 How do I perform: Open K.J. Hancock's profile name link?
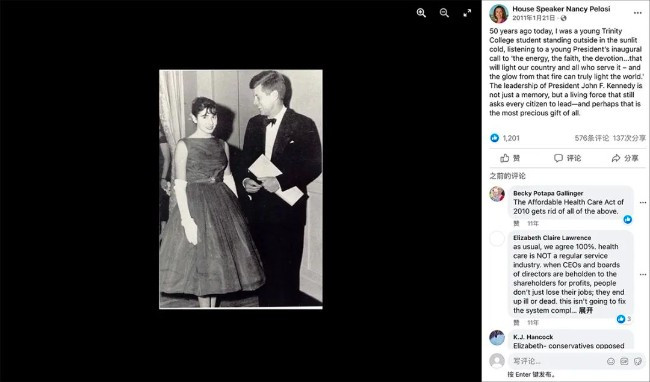coord(533,337)
